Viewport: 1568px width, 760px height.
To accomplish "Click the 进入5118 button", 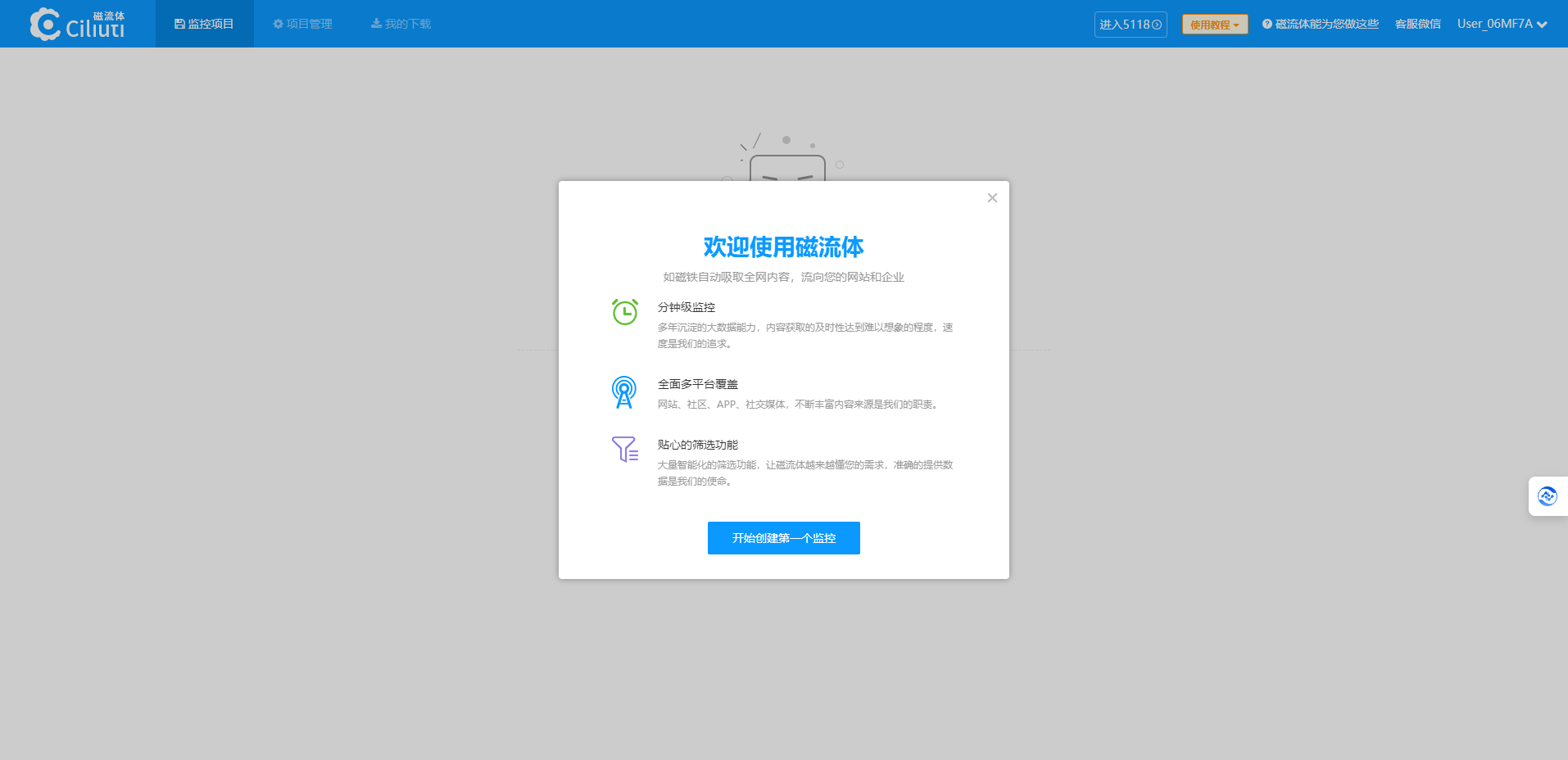I will [x=1130, y=25].
